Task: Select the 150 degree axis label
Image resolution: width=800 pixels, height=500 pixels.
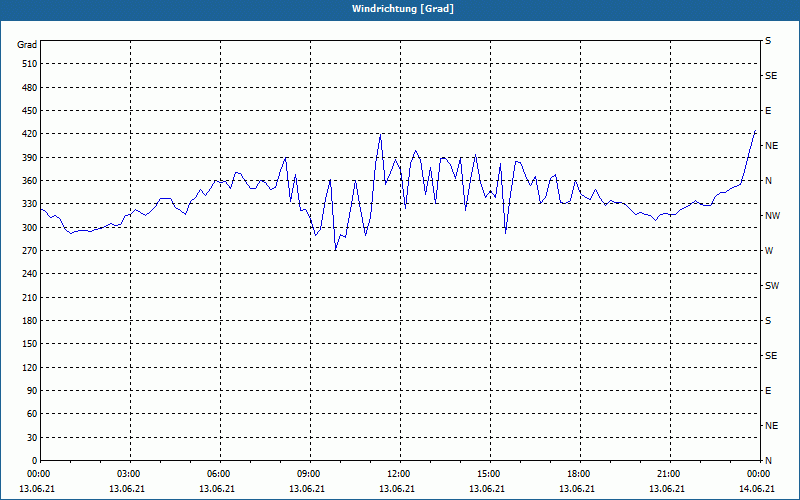Action: click(30, 344)
